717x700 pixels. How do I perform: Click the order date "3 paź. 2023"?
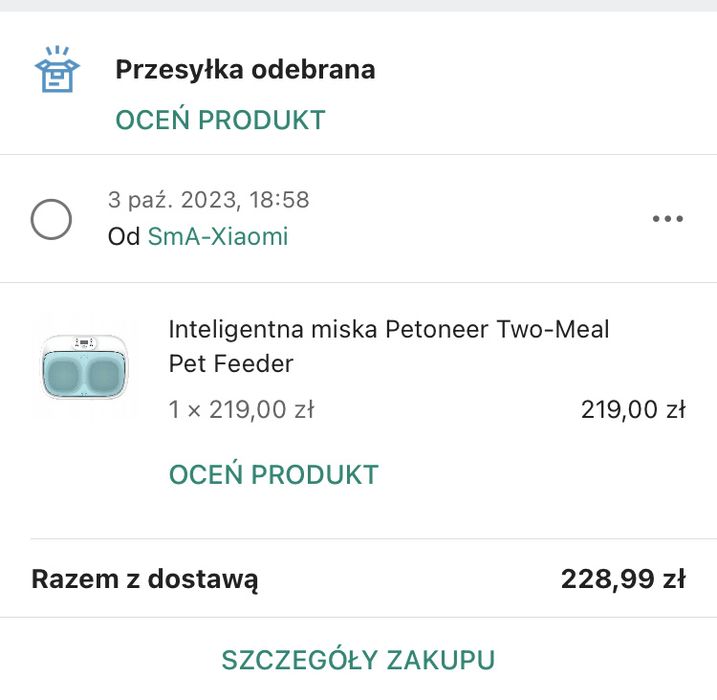[x=171, y=200]
